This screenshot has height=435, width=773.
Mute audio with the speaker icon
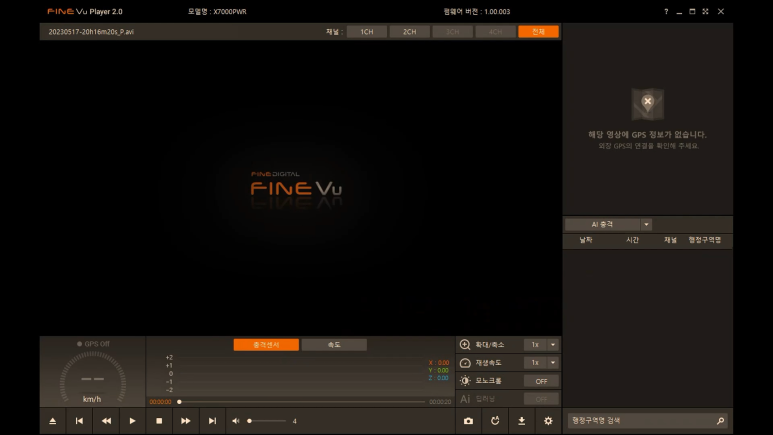point(236,421)
